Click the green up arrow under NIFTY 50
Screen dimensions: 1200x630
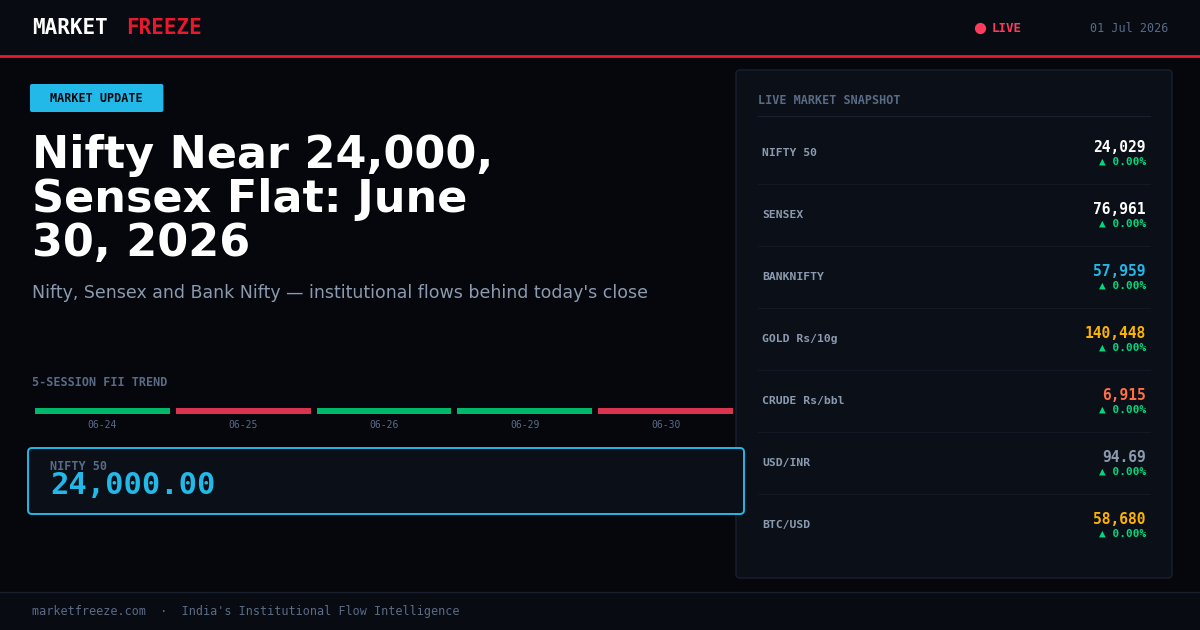1103,162
